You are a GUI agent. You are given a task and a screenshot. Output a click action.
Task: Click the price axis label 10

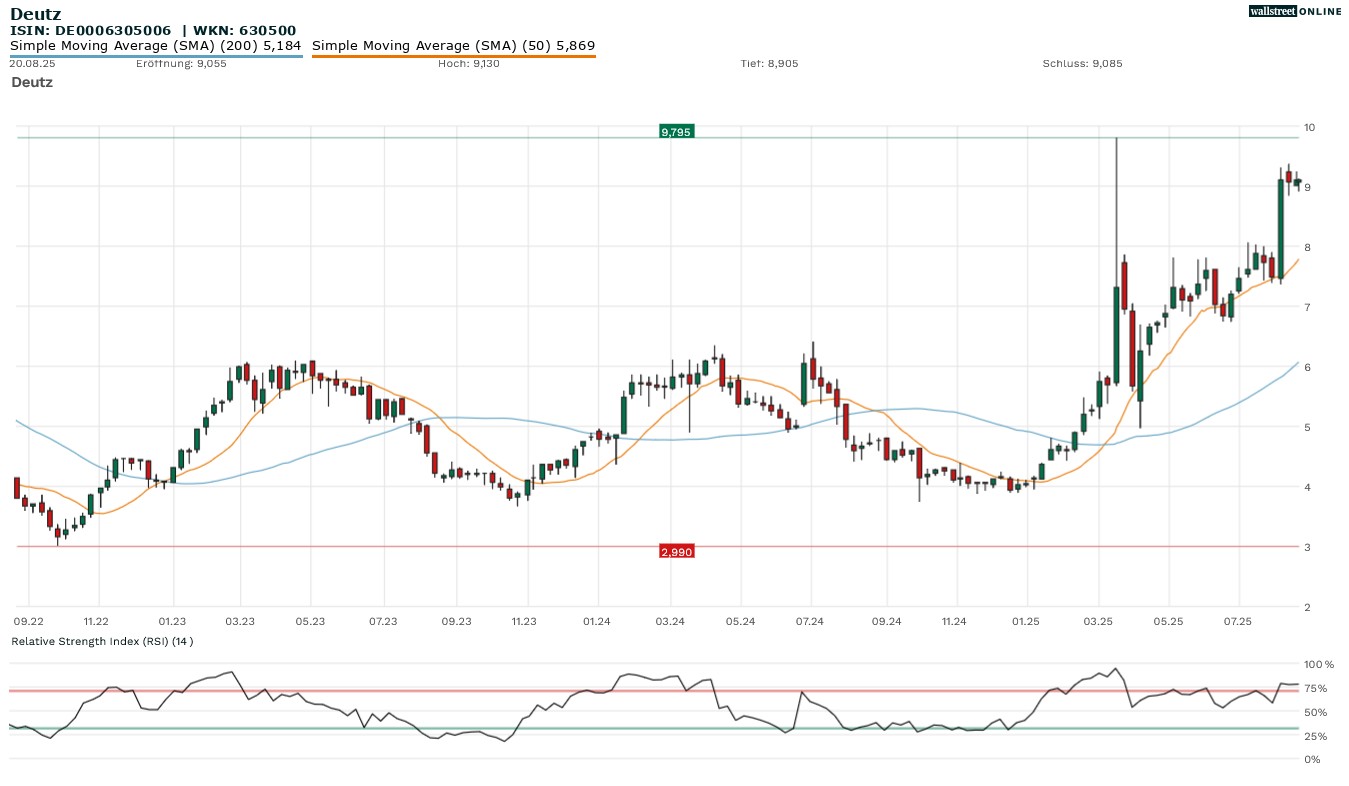coord(1309,127)
